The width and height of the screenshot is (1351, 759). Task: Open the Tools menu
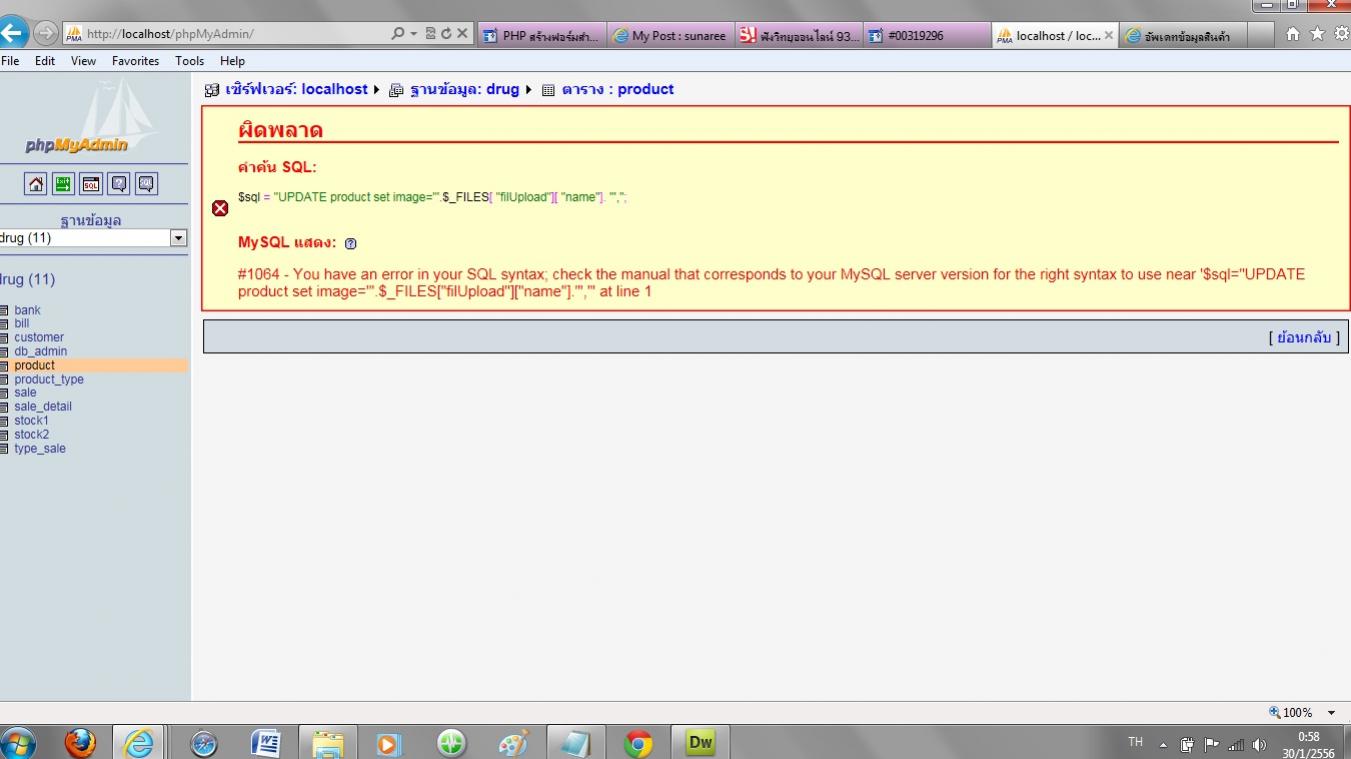189,61
